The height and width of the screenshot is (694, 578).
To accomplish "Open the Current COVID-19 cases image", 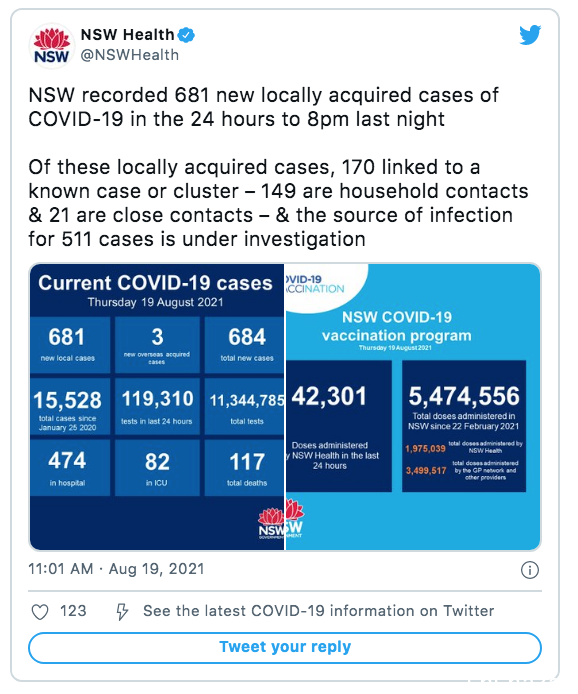I will click(x=157, y=407).
